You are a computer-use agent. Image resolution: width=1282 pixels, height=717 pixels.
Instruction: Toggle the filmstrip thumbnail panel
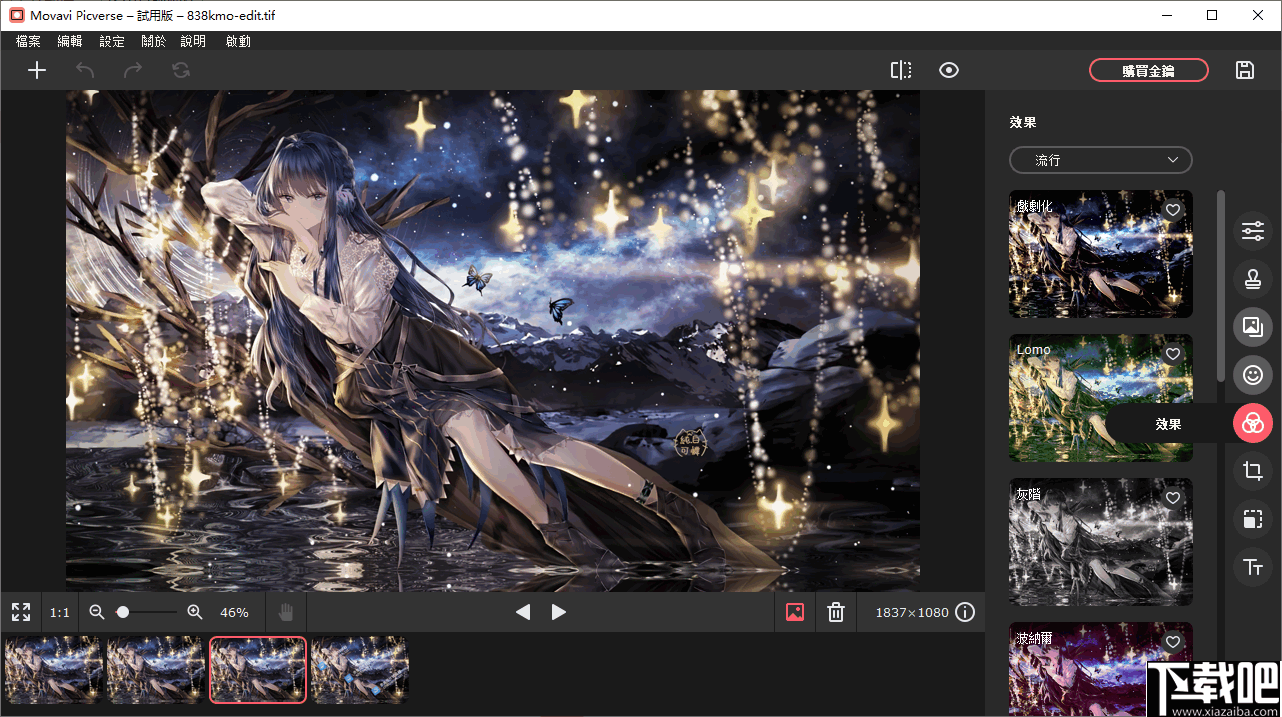pyautogui.click(x=795, y=612)
